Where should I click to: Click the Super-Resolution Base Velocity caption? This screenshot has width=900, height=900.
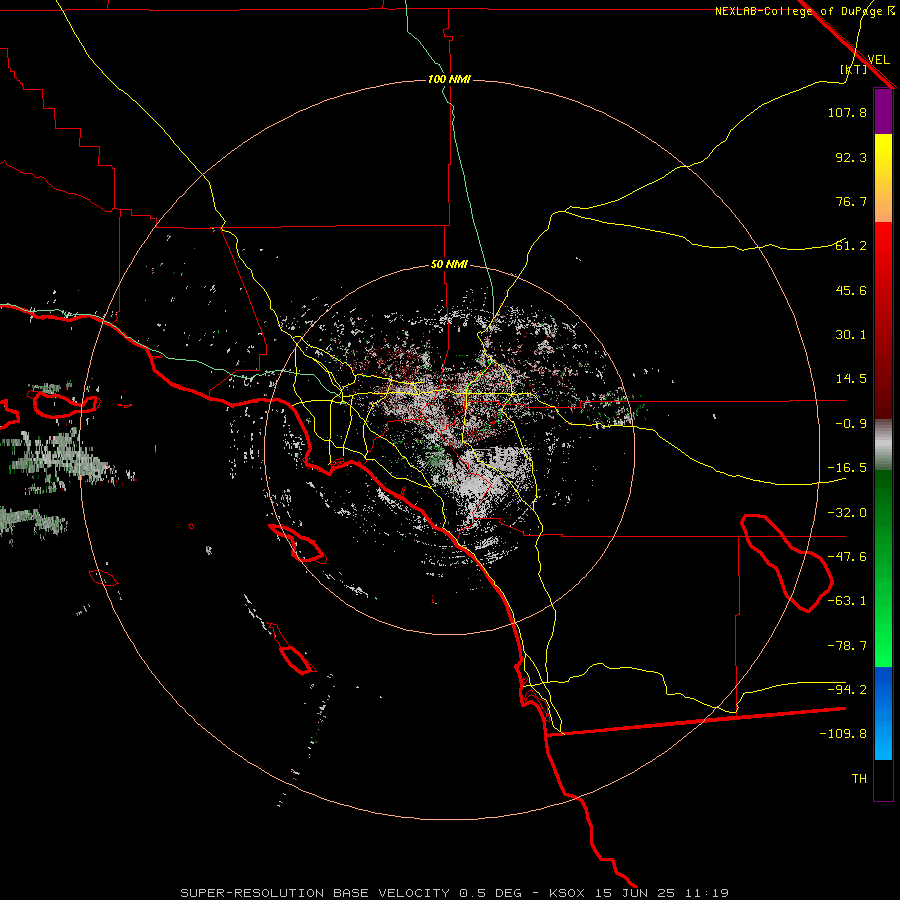tap(455, 893)
